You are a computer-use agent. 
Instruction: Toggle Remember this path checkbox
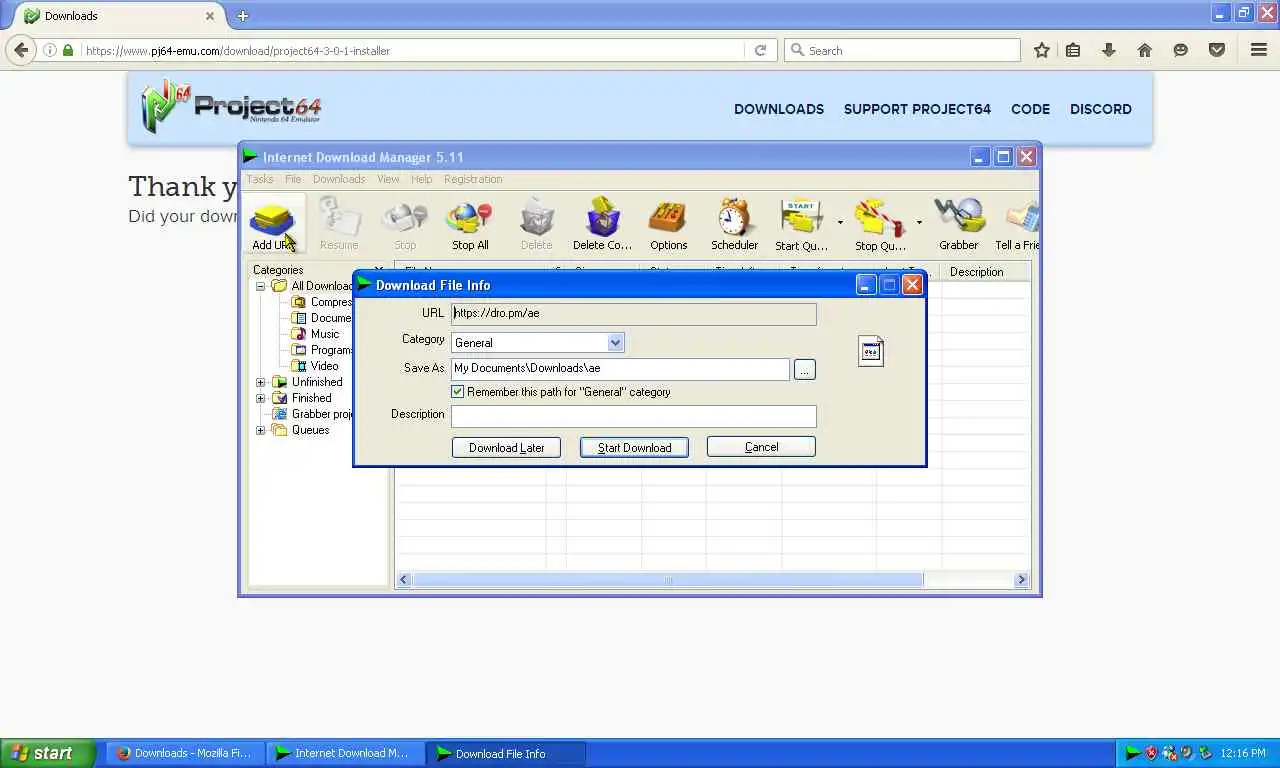pos(458,392)
